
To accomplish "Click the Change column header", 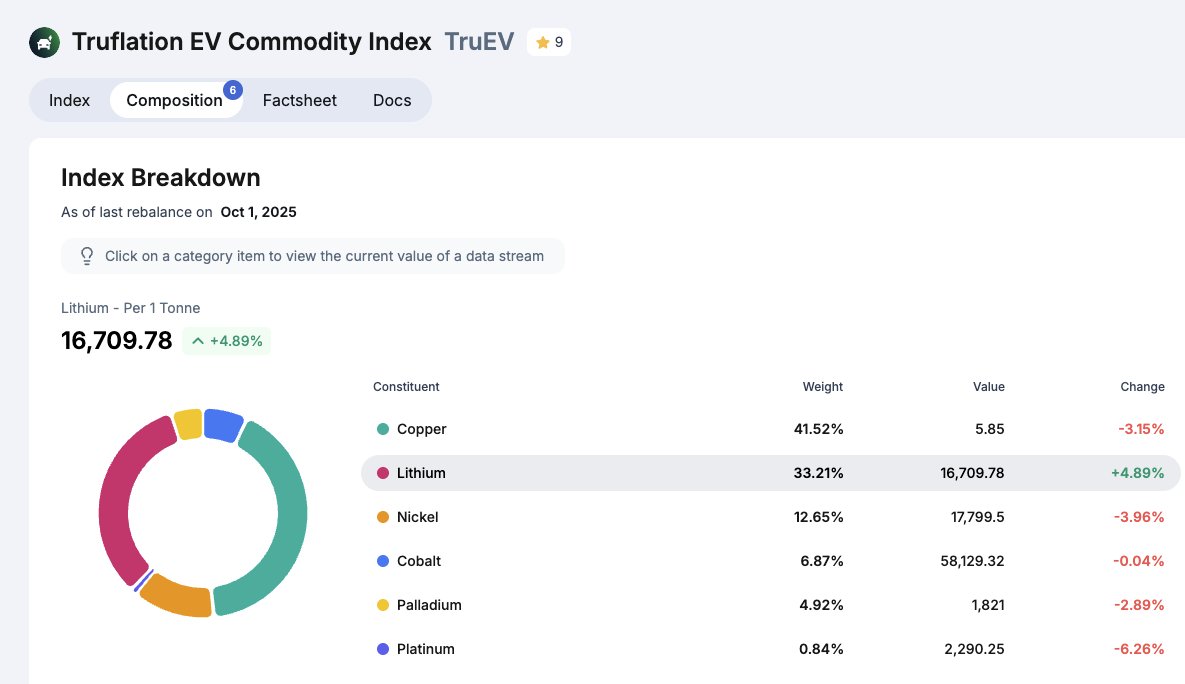I will pos(1142,386).
